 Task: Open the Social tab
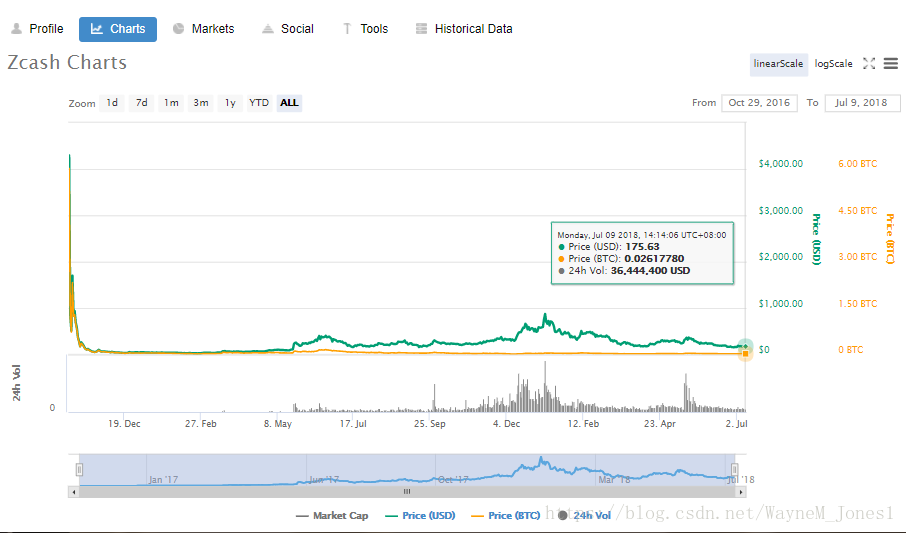(x=288, y=29)
